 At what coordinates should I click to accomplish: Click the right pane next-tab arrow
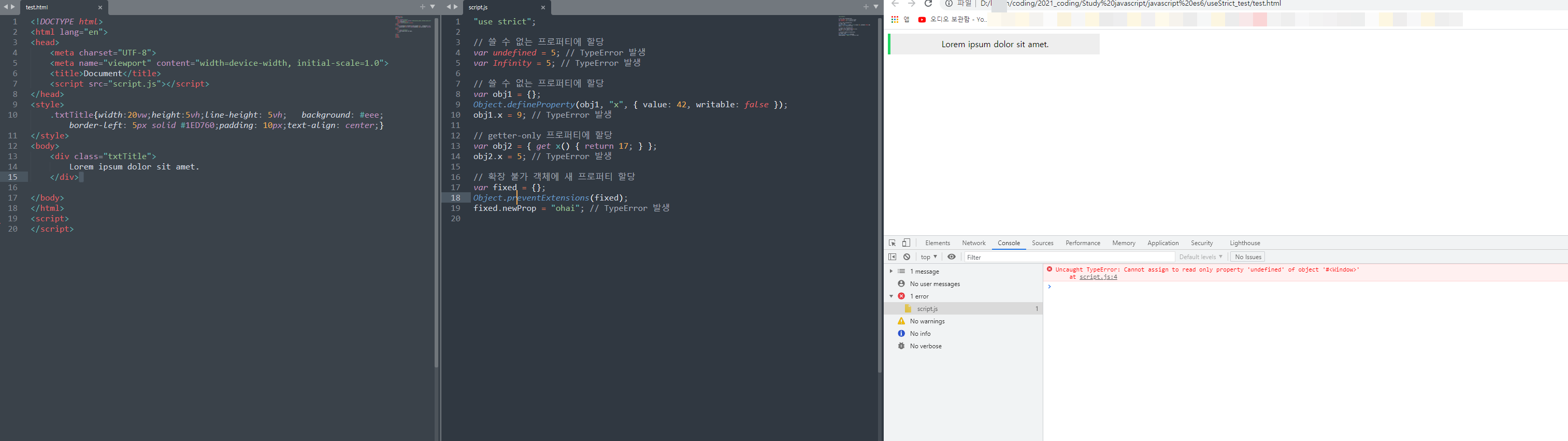tap(456, 7)
